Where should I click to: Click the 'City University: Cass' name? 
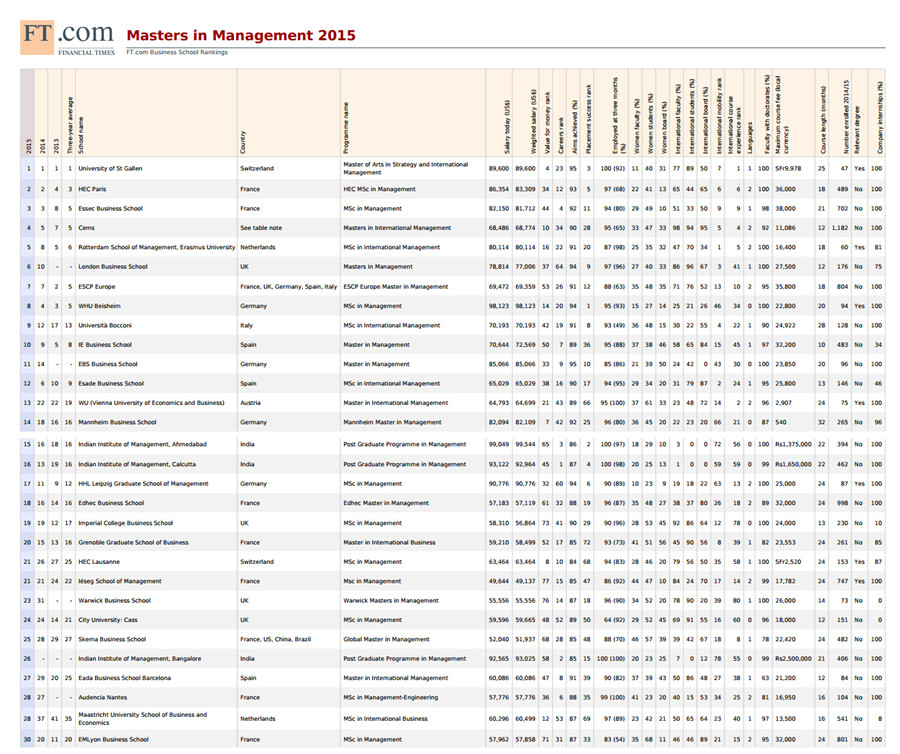coord(108,620)
